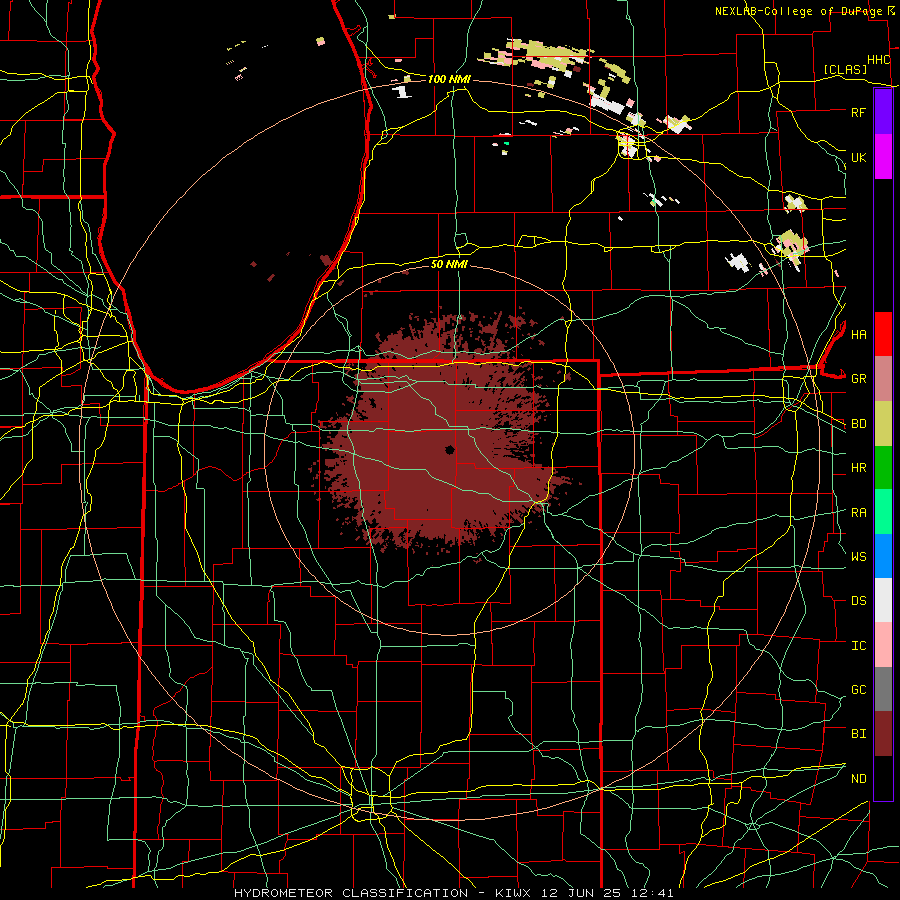Click the RA legend label text
The width and height of the screenshot is (900, 900).
[x=858, y=512]
